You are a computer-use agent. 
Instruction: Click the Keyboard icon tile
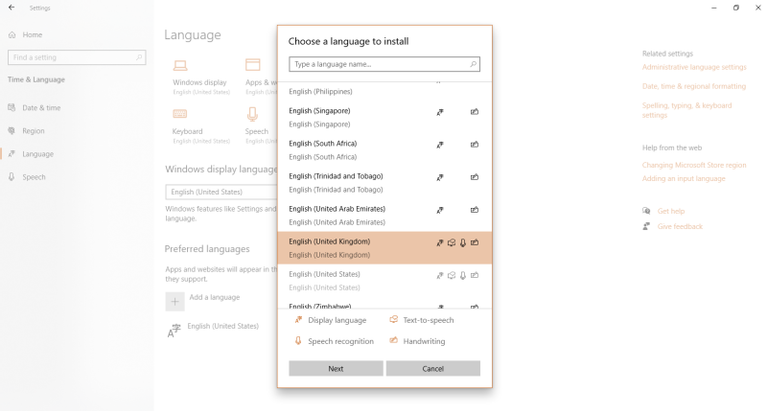pos(180,115)
